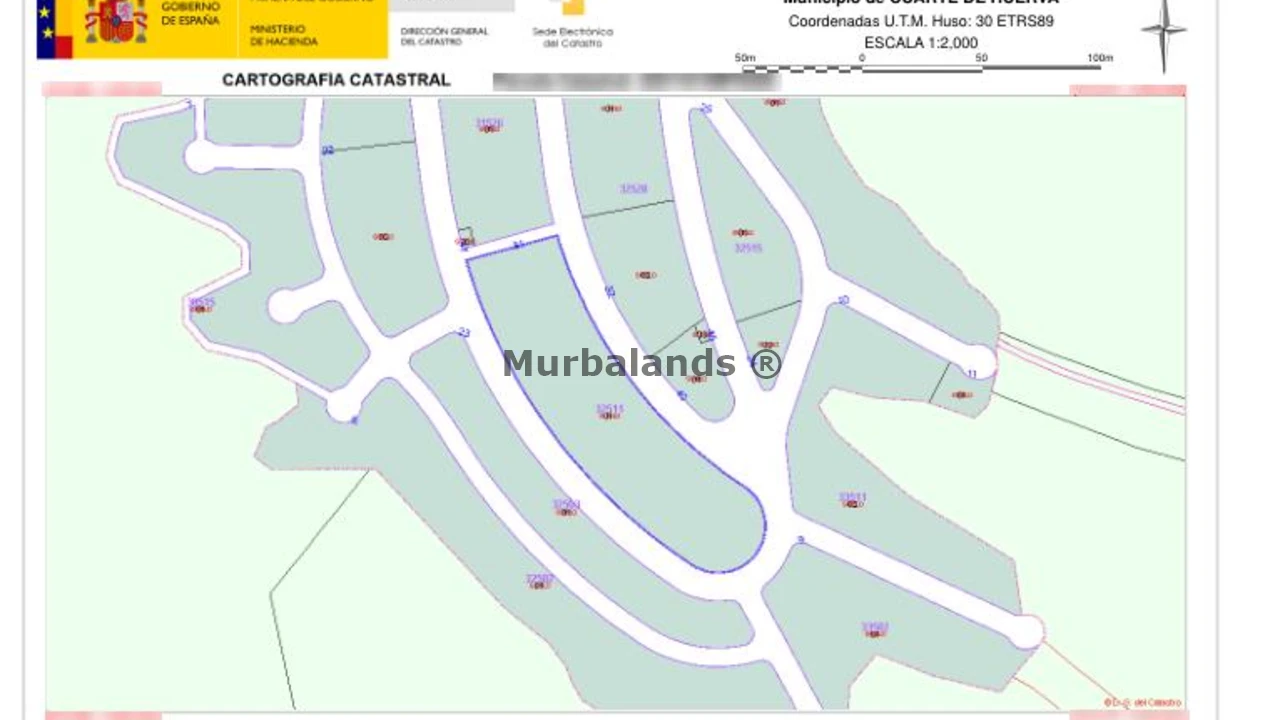1280x720 pixels.
Task: Click the D.G. del Catastro copyright text
Action: point(1143,703)
